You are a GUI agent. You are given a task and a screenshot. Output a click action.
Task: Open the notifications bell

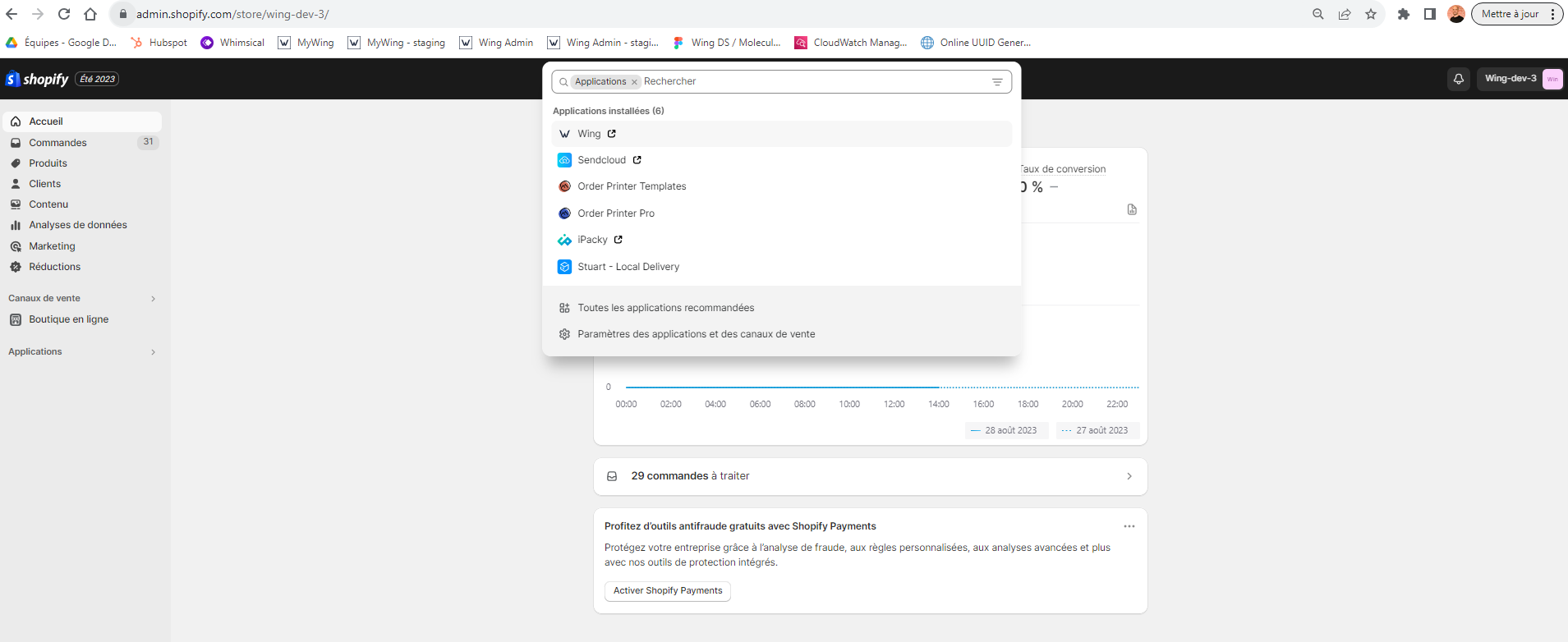click(1459, 79)
